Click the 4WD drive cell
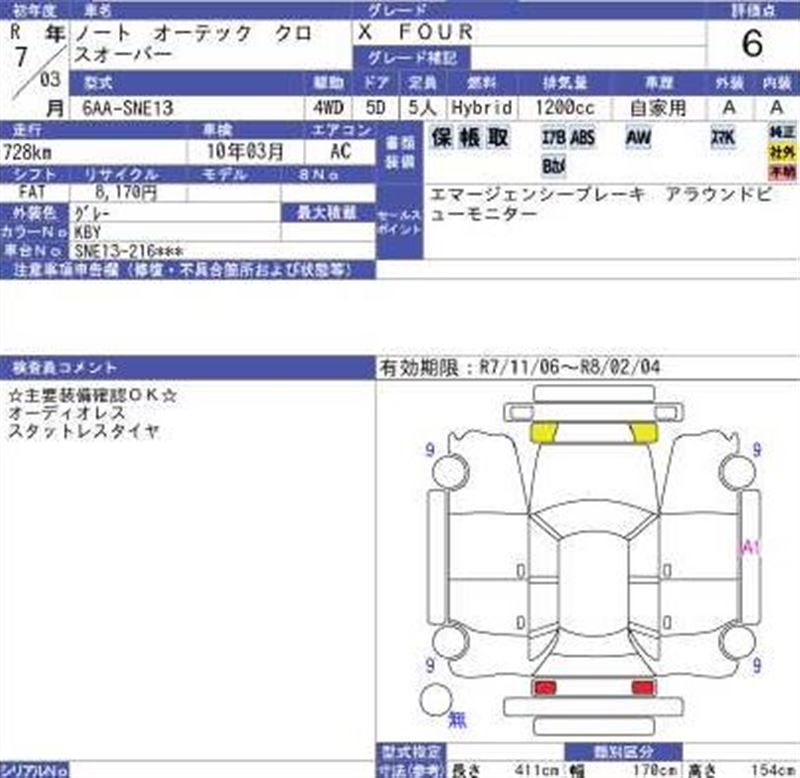Screen dimensions: 800x778 click(328, 108)
